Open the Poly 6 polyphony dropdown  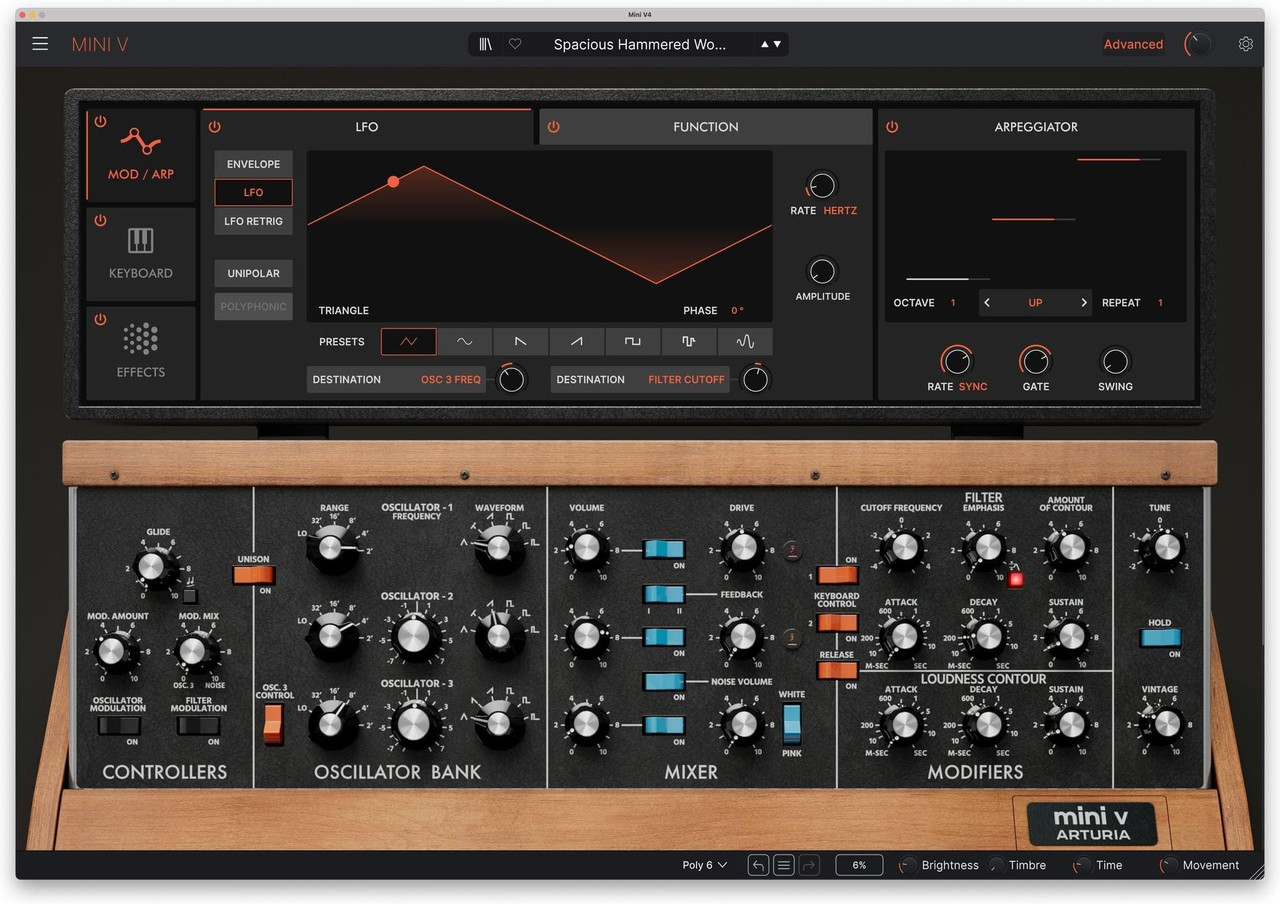click(704, 865)
